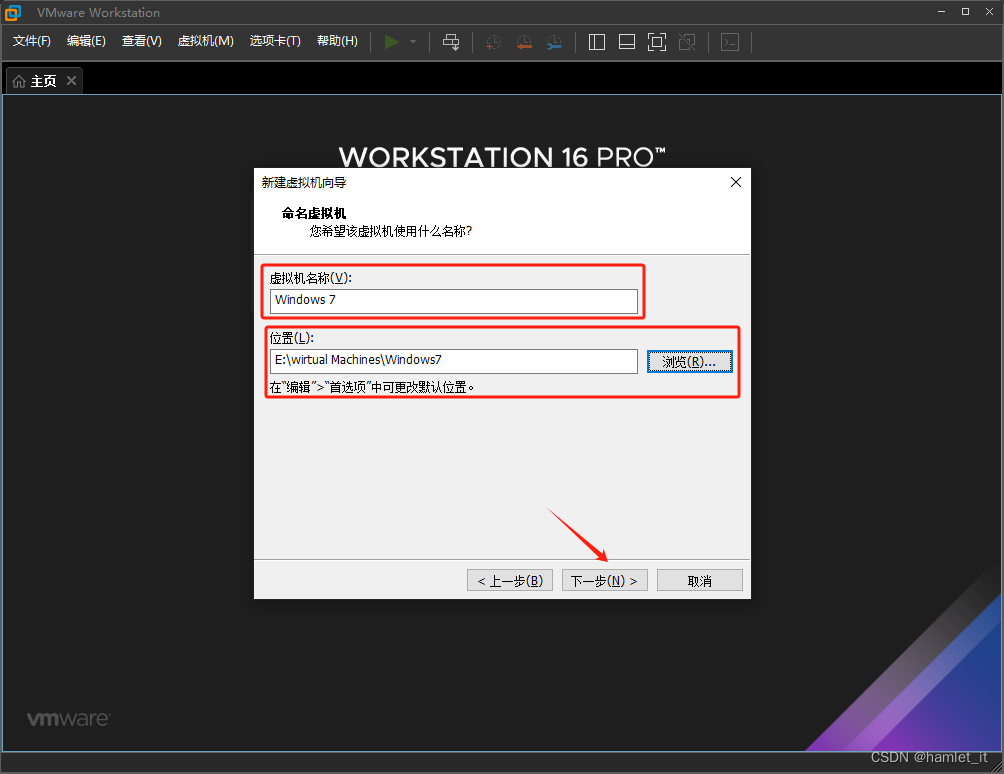Image resolution: width=1004 pixels, height=774 pixels.
Task: Toggle the library sidebar panel icon
Action: point(597,42)
